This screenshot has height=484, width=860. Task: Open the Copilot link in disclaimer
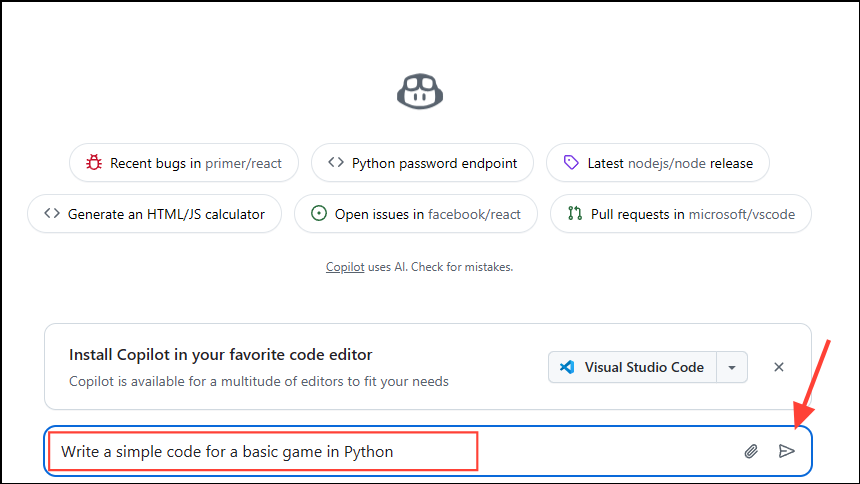pos(345,267)
